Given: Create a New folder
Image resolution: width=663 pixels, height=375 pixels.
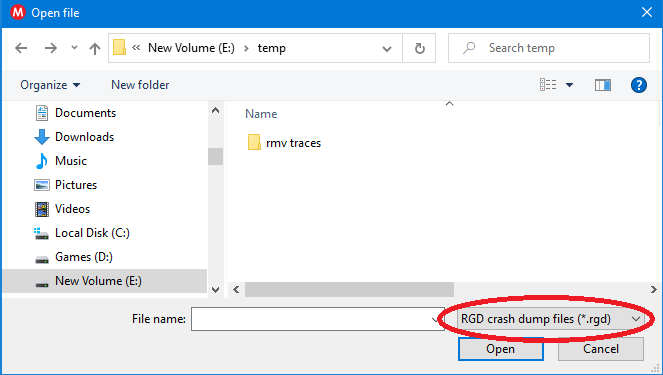Looking at the screenshot, I should click(140, 85).
